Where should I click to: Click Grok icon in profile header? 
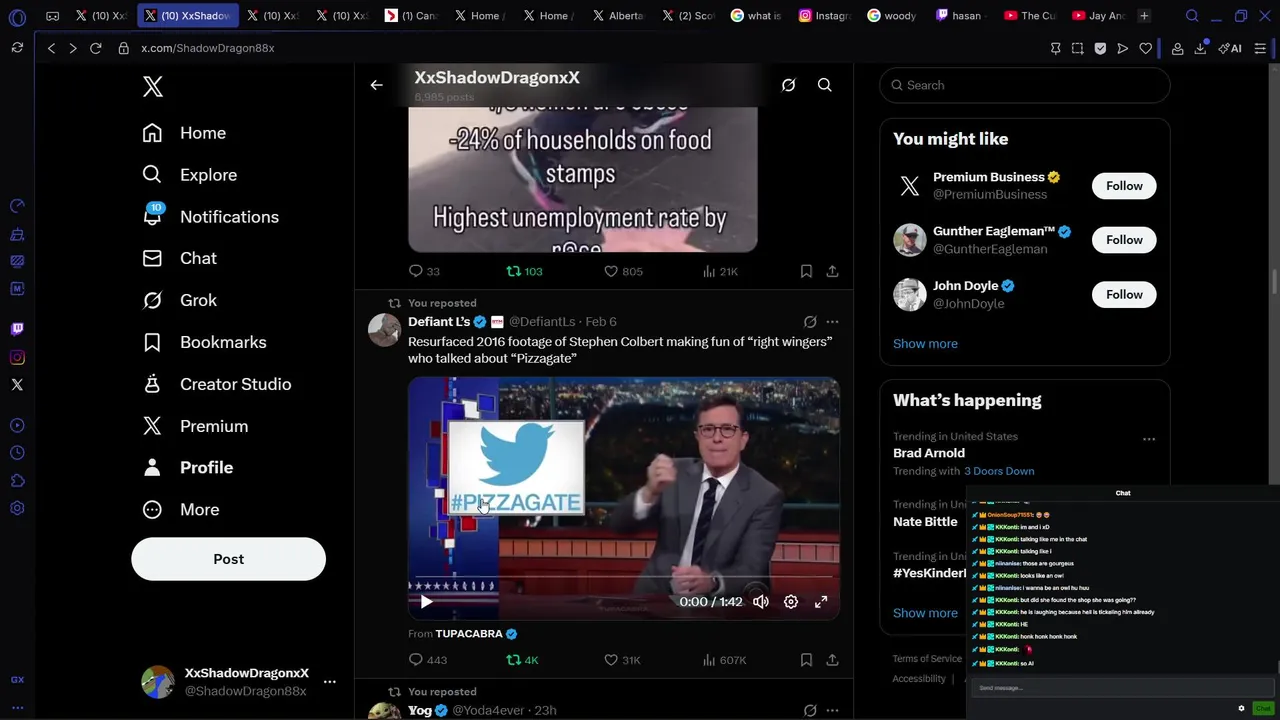click(x=788, y=85)
